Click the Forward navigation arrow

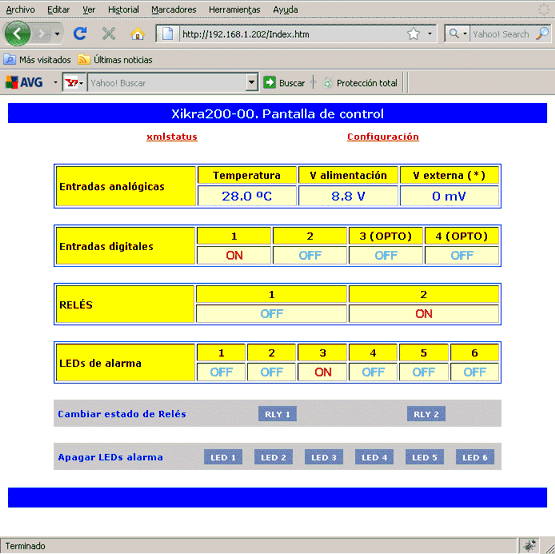click(42, 34)
